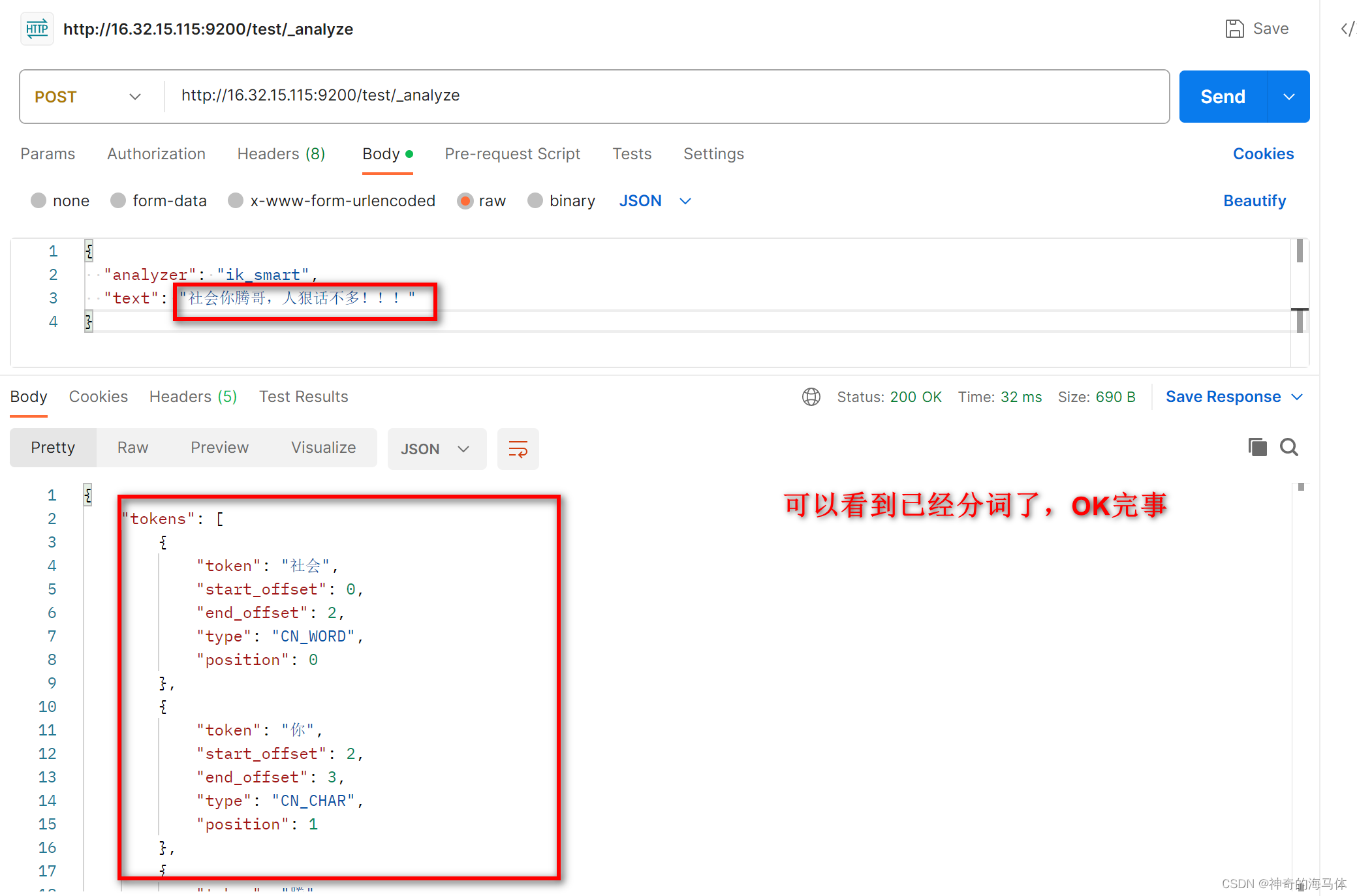Click the blue Send button
The width and height of the screenshot is (1357, 896).
(x=1223, y=97)
